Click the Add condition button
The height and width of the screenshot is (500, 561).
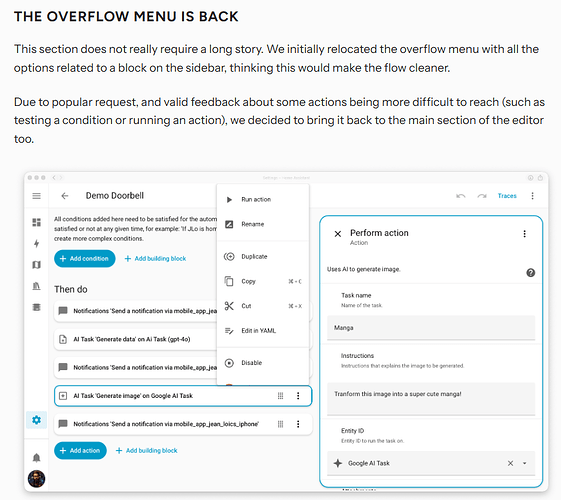coord(84,258)
